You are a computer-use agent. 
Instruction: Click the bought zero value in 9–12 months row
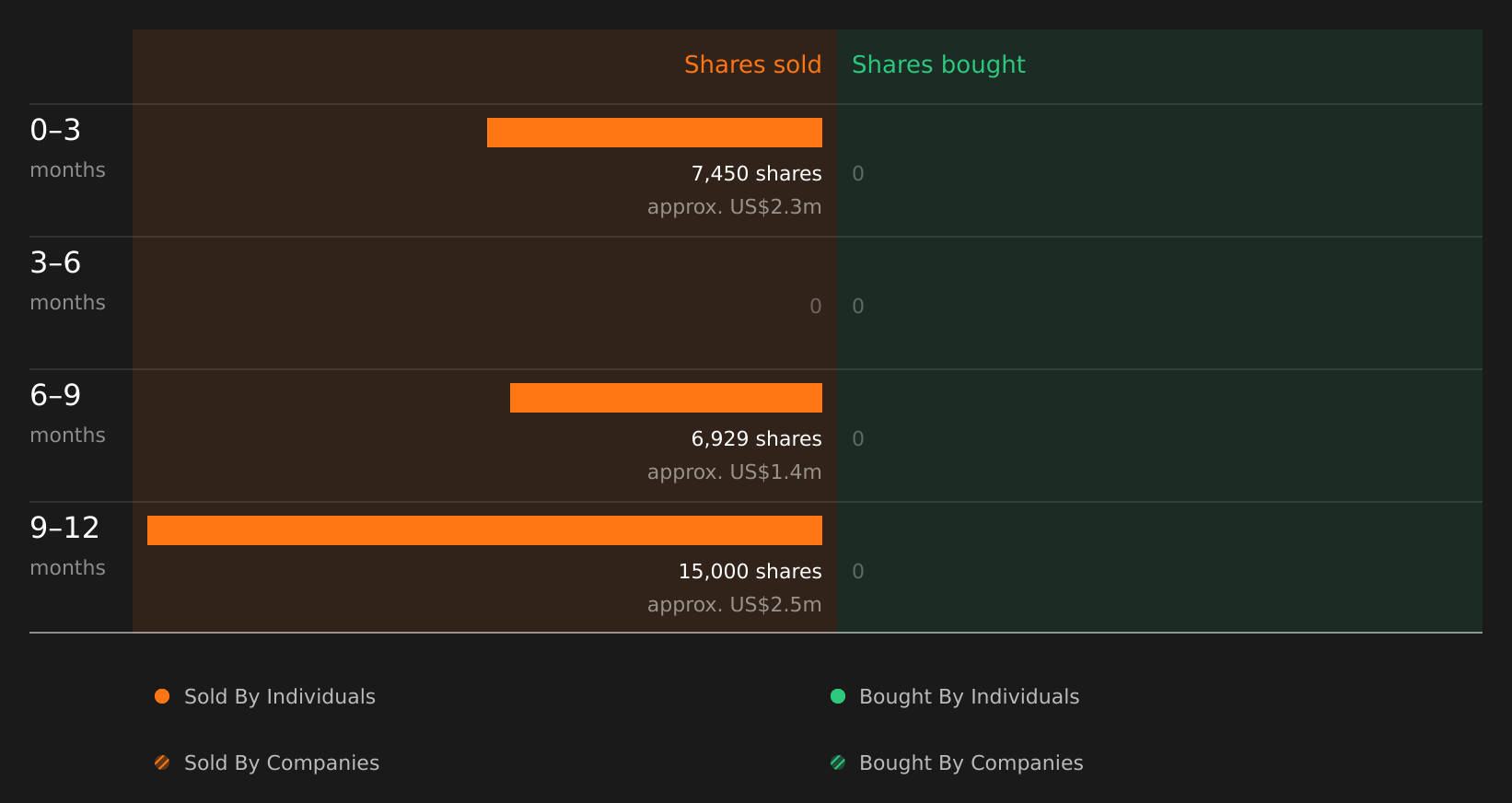pos(858,572)
